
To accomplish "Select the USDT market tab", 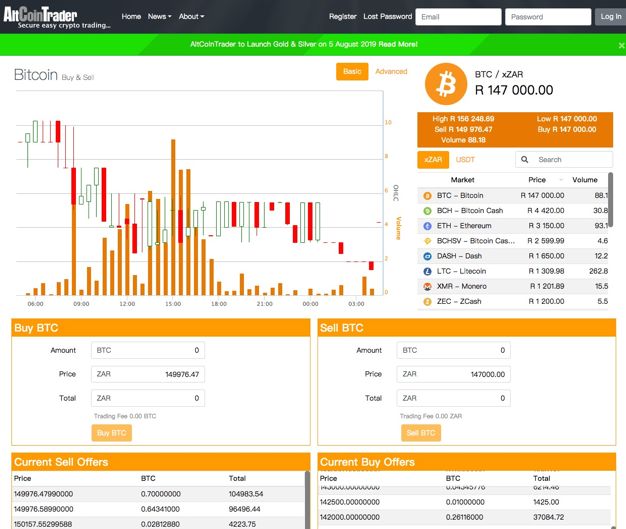I will (465, 160).
